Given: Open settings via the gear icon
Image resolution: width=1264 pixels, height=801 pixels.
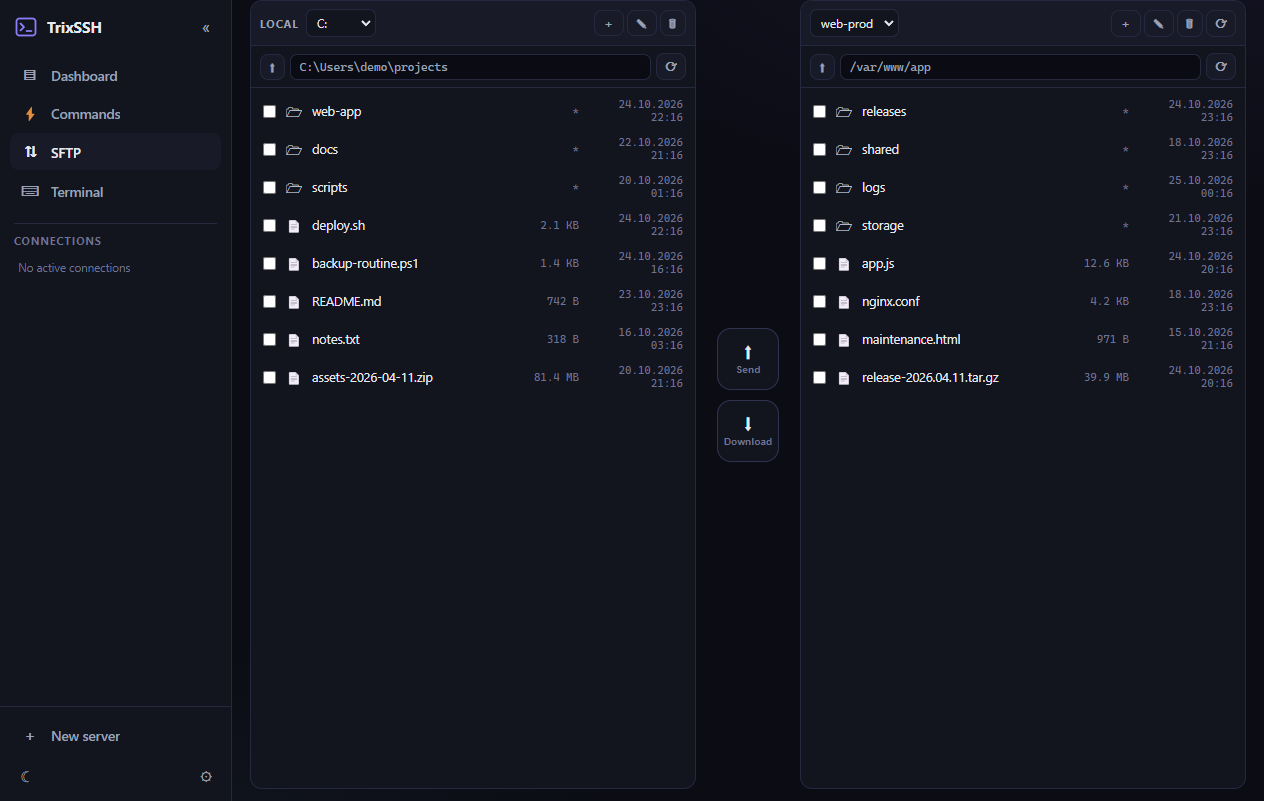Looking at the screenshot, I should click(x=206, y=776).
